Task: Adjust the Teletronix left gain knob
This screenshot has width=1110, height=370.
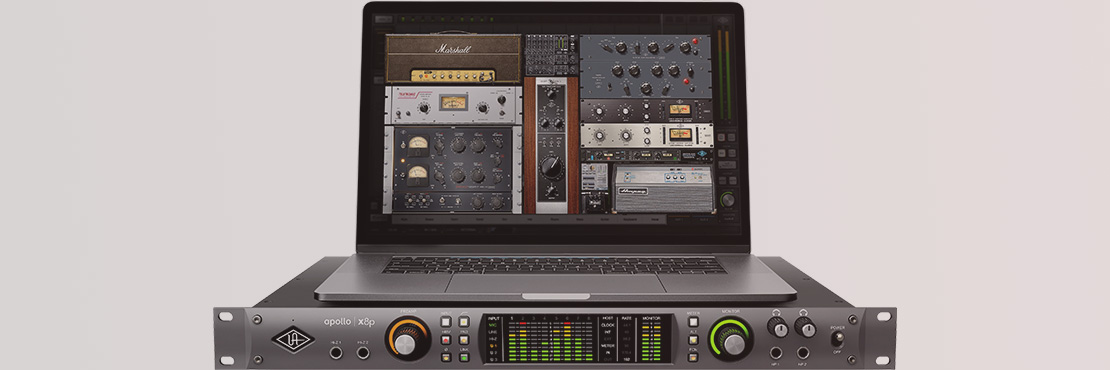Action: point(424,108)
